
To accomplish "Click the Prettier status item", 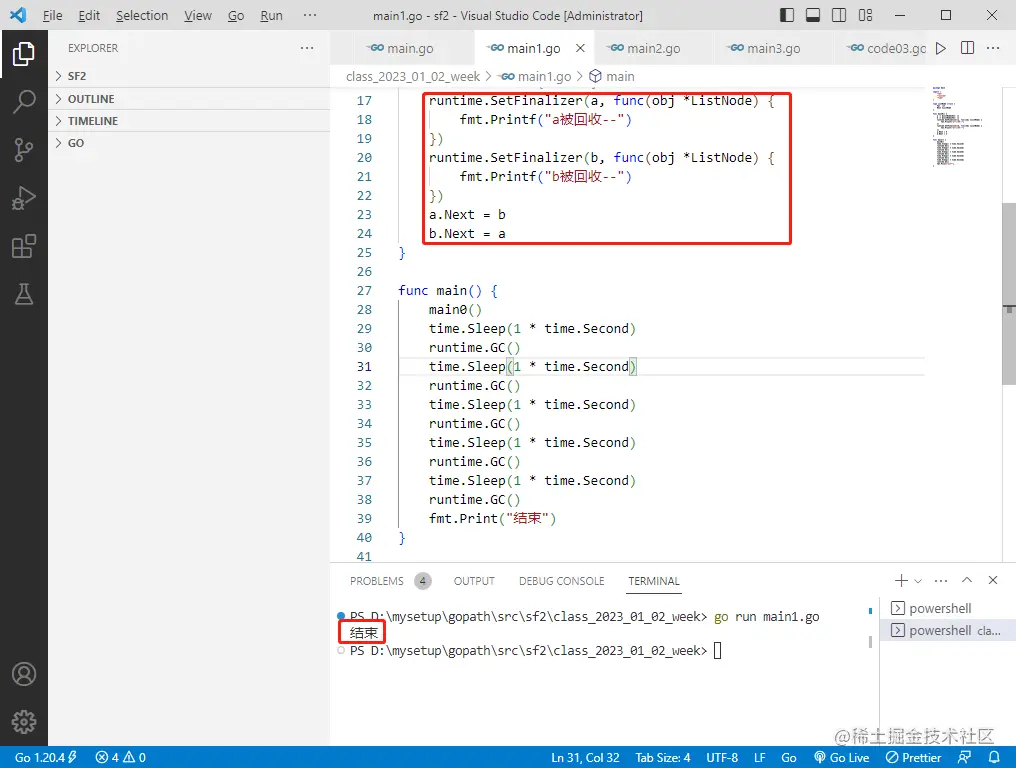I will click(x=914, y=757).
